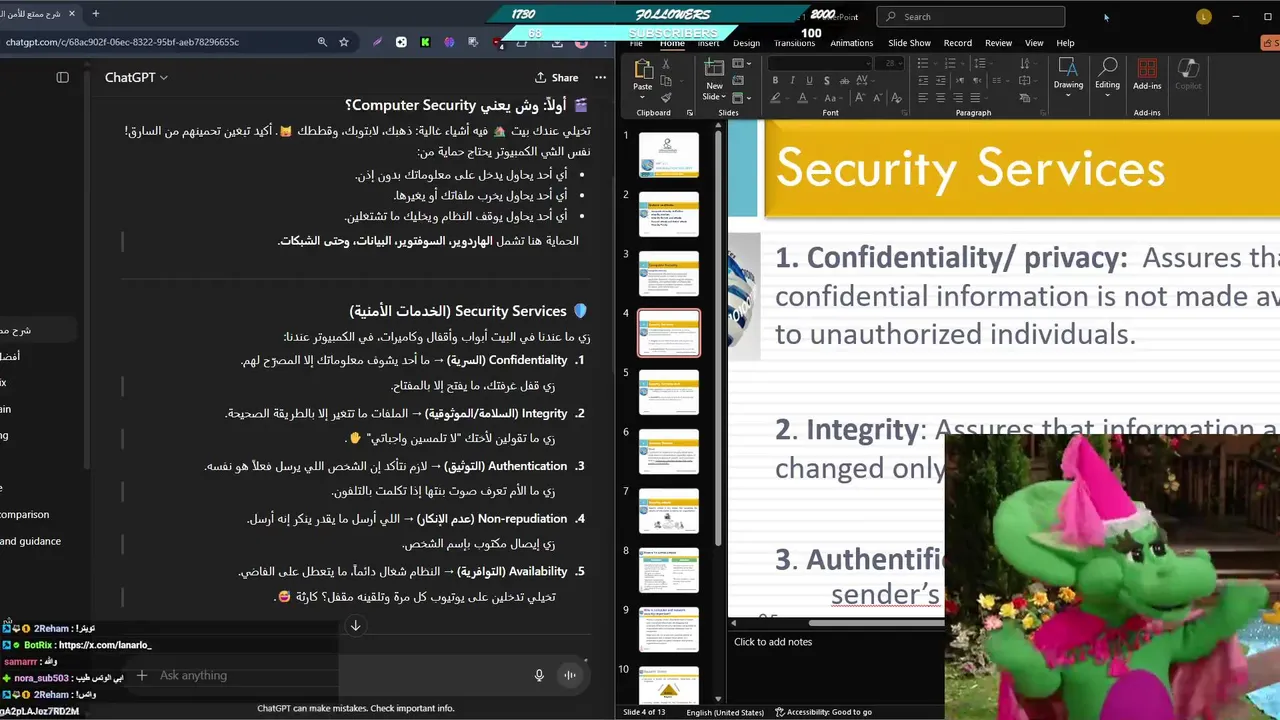This screenshot has width=1280, height=720.
Task: Expand the Drawing group dropdown
Action: (1068, 74)
